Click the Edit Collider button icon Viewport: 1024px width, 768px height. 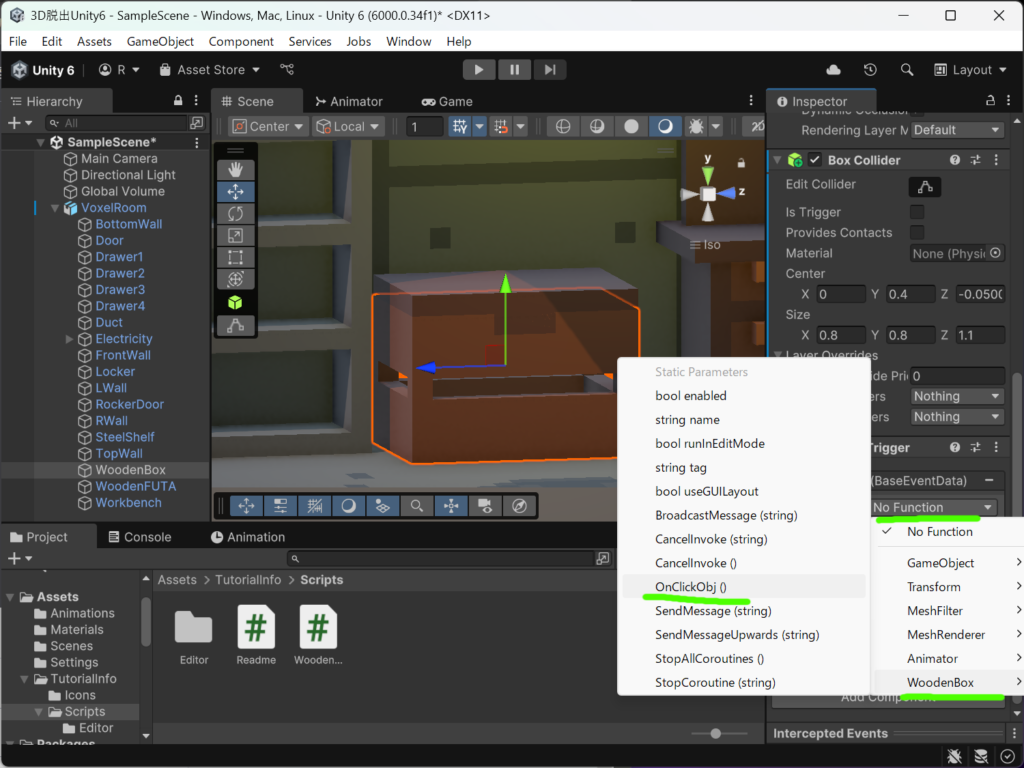click(x=925, y=187)
